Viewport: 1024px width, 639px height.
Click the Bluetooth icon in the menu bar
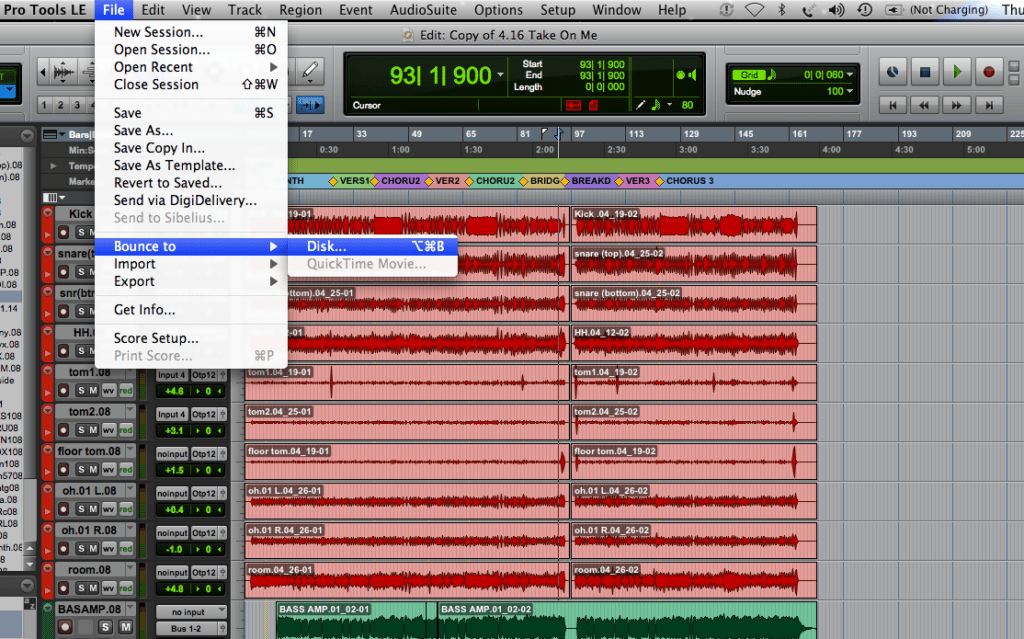click(x=781, y=9)
